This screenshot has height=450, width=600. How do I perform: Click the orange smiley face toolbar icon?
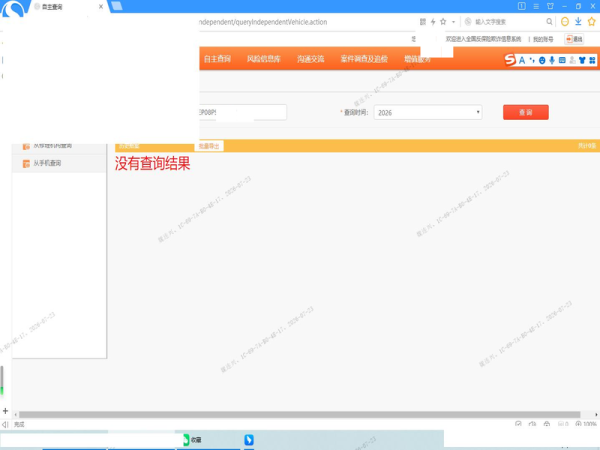coord(565,22)
